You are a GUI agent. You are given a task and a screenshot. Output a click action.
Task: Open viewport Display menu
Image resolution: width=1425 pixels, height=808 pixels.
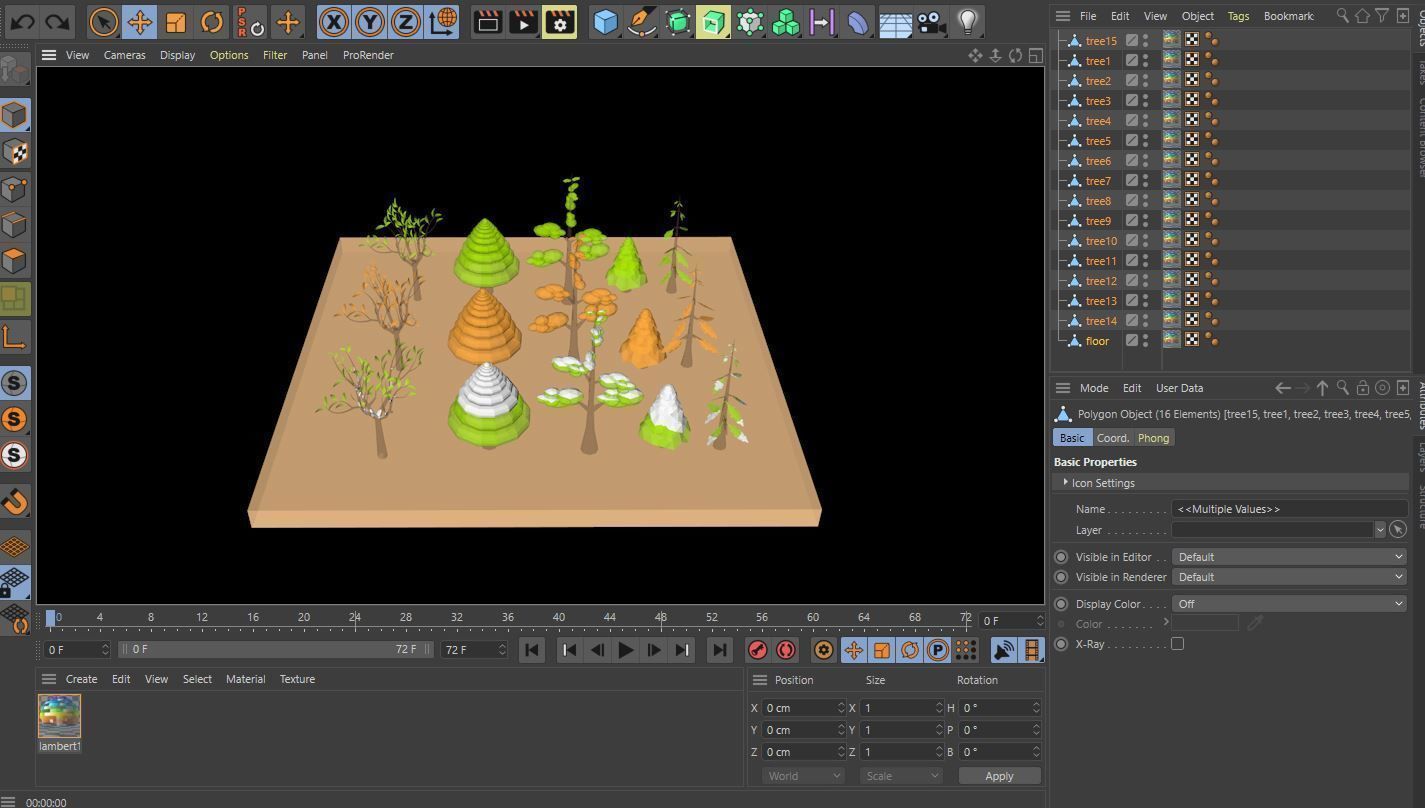point(177,55)
